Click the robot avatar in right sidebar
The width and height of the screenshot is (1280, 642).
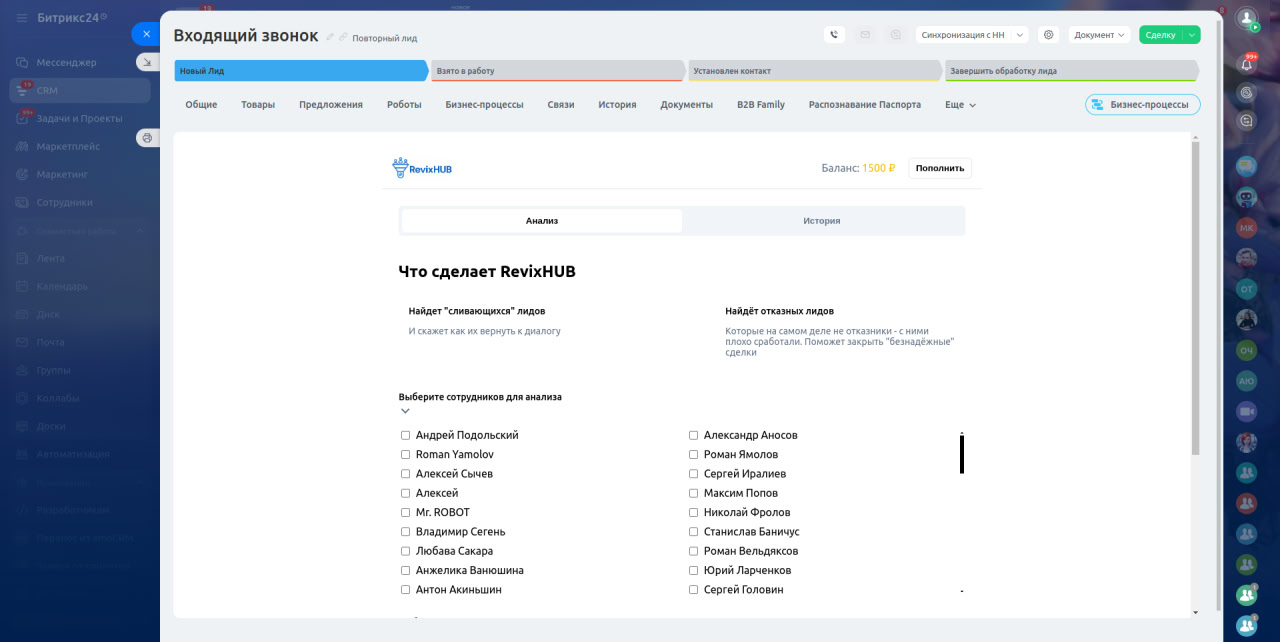tap(1246, 197)
